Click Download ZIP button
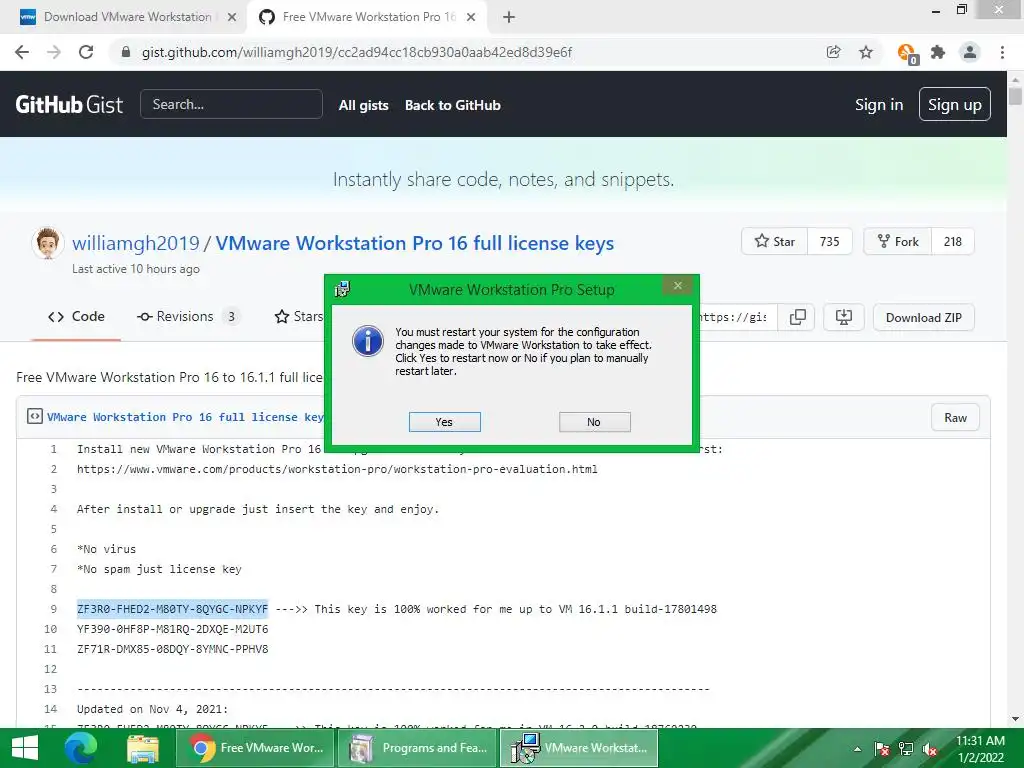 pyautogui.click(x=923, y=317)
